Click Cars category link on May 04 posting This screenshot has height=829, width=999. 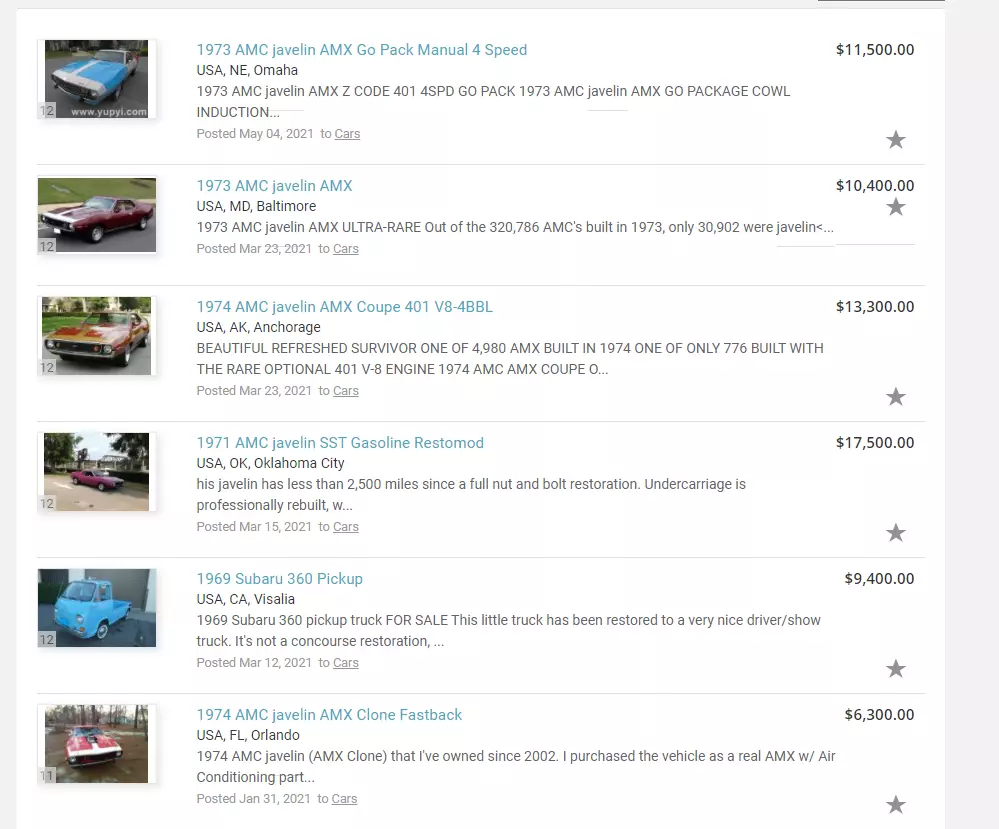click(x=347, y=134)
